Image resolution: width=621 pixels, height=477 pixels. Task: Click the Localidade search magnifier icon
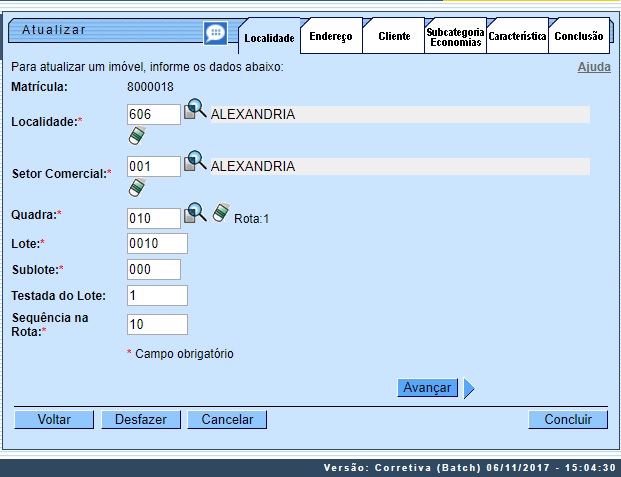click(195, 111)
